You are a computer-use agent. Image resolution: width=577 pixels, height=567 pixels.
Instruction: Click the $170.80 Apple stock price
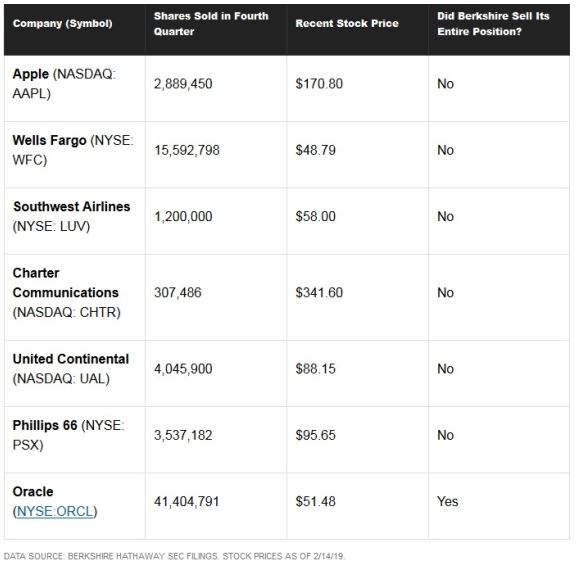pyautogui.click(x=319, y=84)
